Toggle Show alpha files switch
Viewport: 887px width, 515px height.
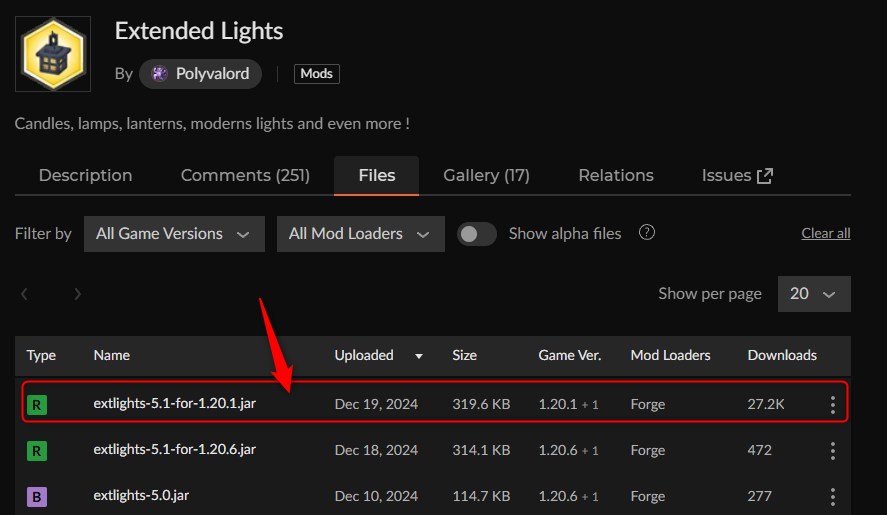[476, 234]
